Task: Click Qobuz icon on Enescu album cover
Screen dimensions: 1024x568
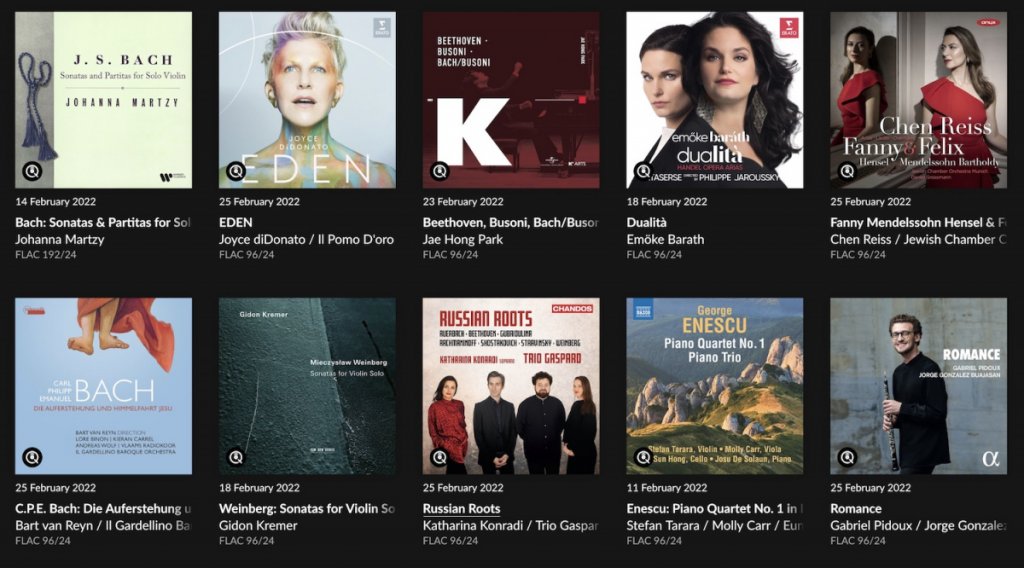Action: point(643,457)
